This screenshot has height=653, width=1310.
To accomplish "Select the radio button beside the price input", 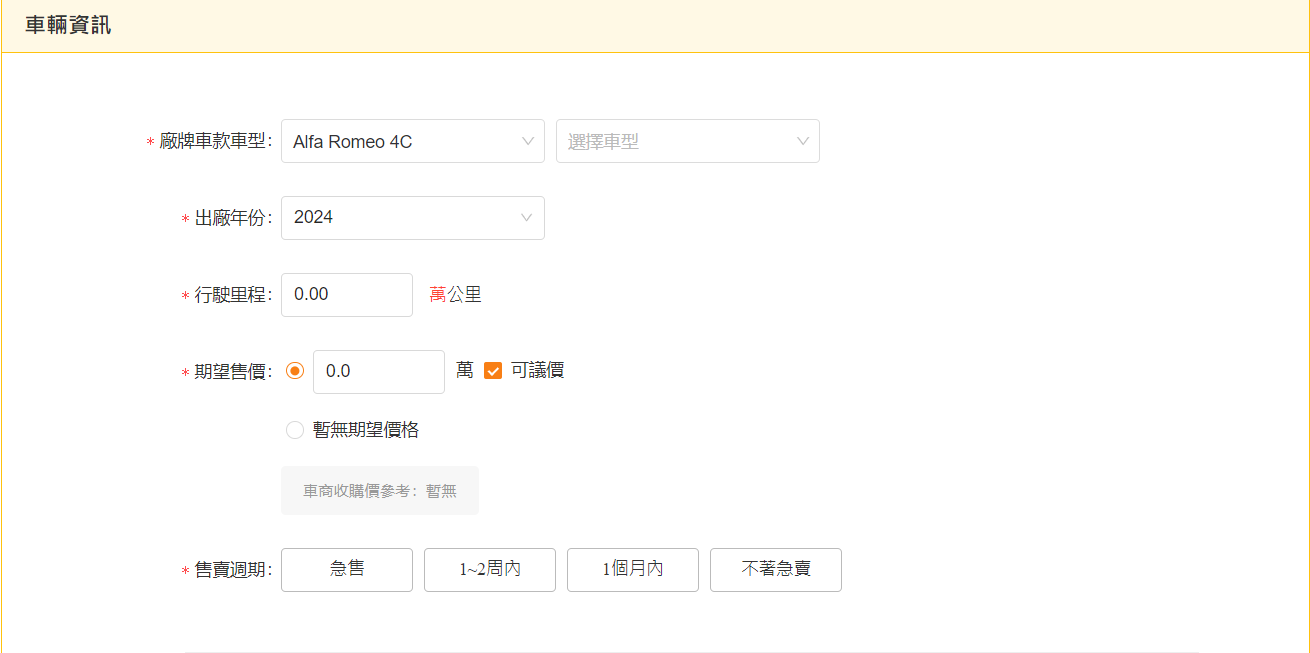I will (x=294, y=371).
